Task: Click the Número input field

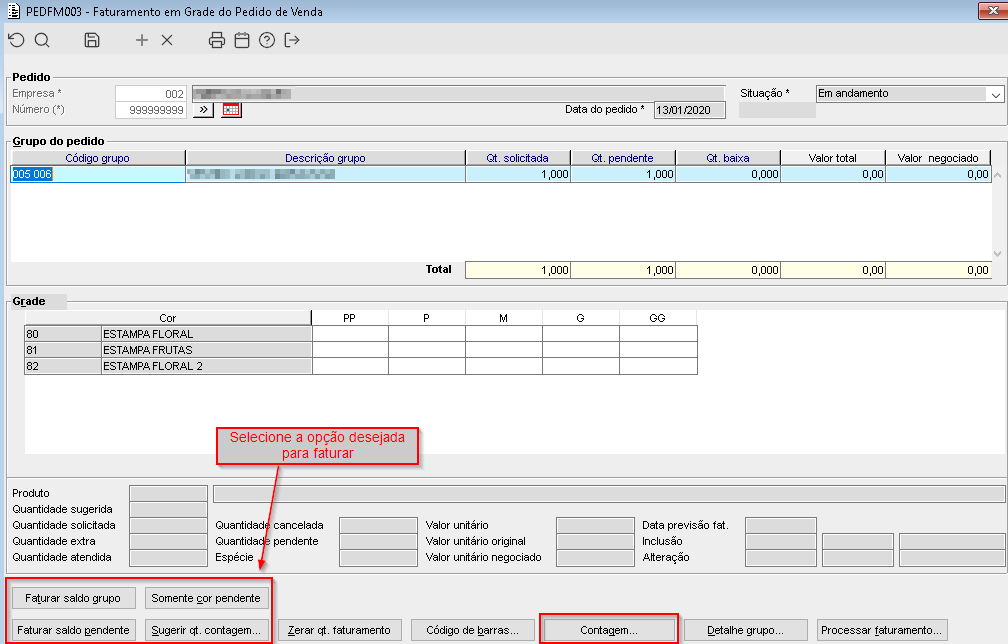Action: point(151,110)
